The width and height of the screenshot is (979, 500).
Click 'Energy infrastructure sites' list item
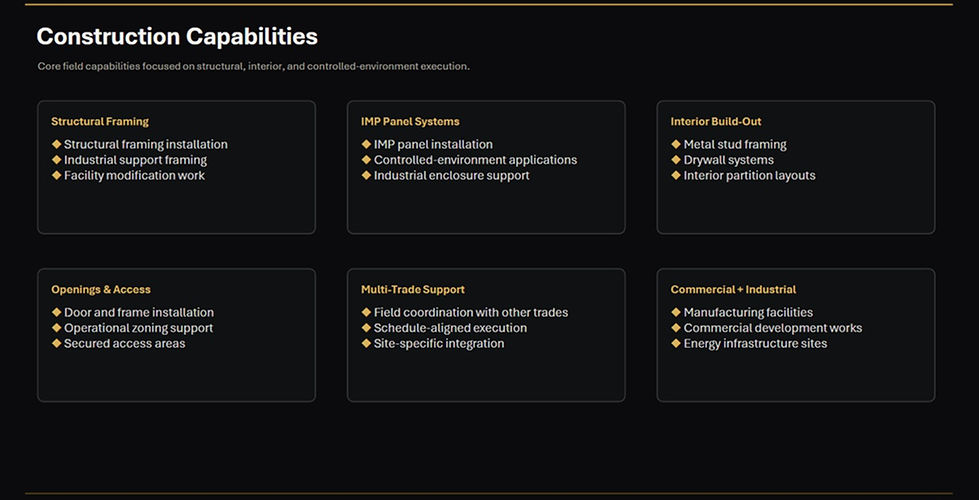(x=755, y=343)
